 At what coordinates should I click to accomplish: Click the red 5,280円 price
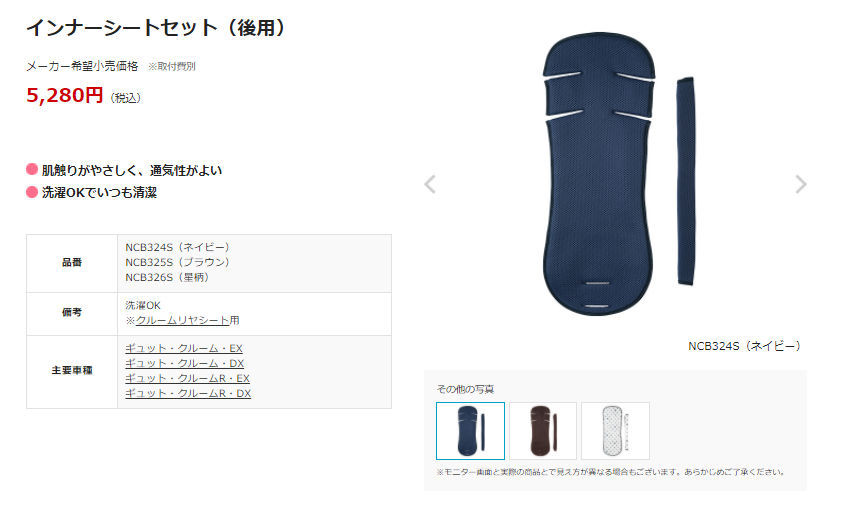point(64,95)
